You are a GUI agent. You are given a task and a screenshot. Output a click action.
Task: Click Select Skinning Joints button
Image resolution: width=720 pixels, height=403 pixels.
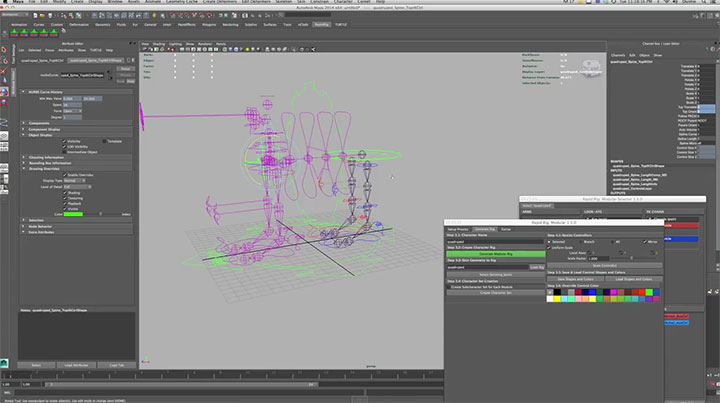tap(495, 274)
